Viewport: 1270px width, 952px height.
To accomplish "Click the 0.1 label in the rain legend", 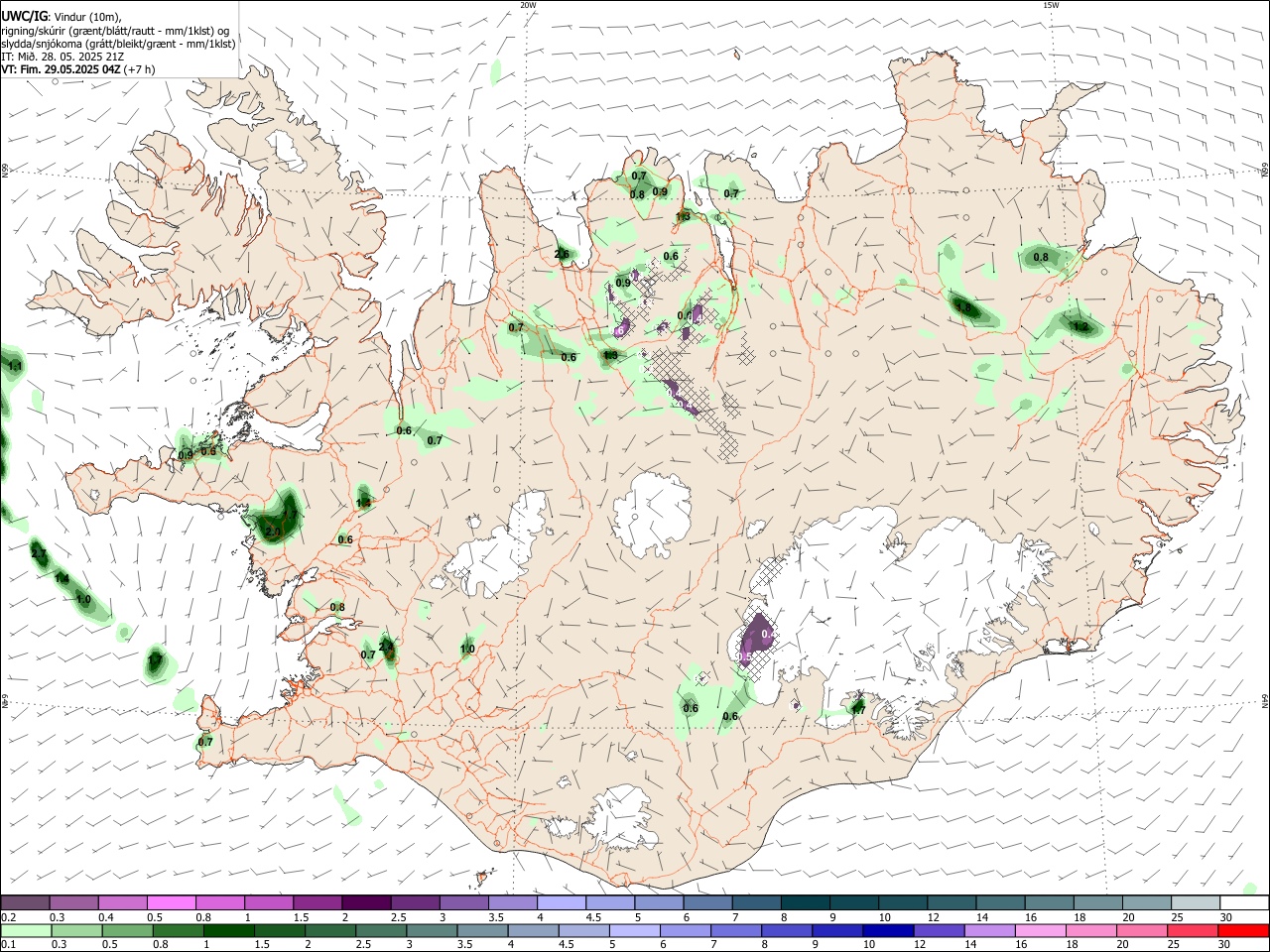I will tap(8, 945).
